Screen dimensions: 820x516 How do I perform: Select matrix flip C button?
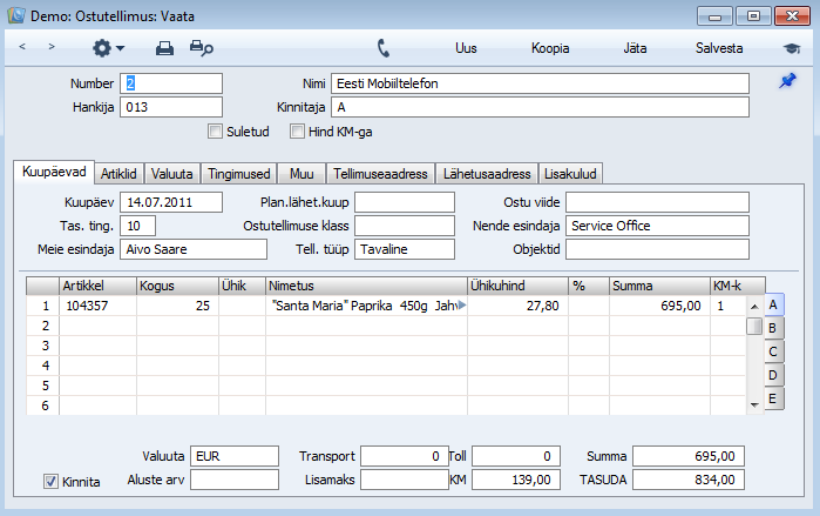tap(773, 352)
